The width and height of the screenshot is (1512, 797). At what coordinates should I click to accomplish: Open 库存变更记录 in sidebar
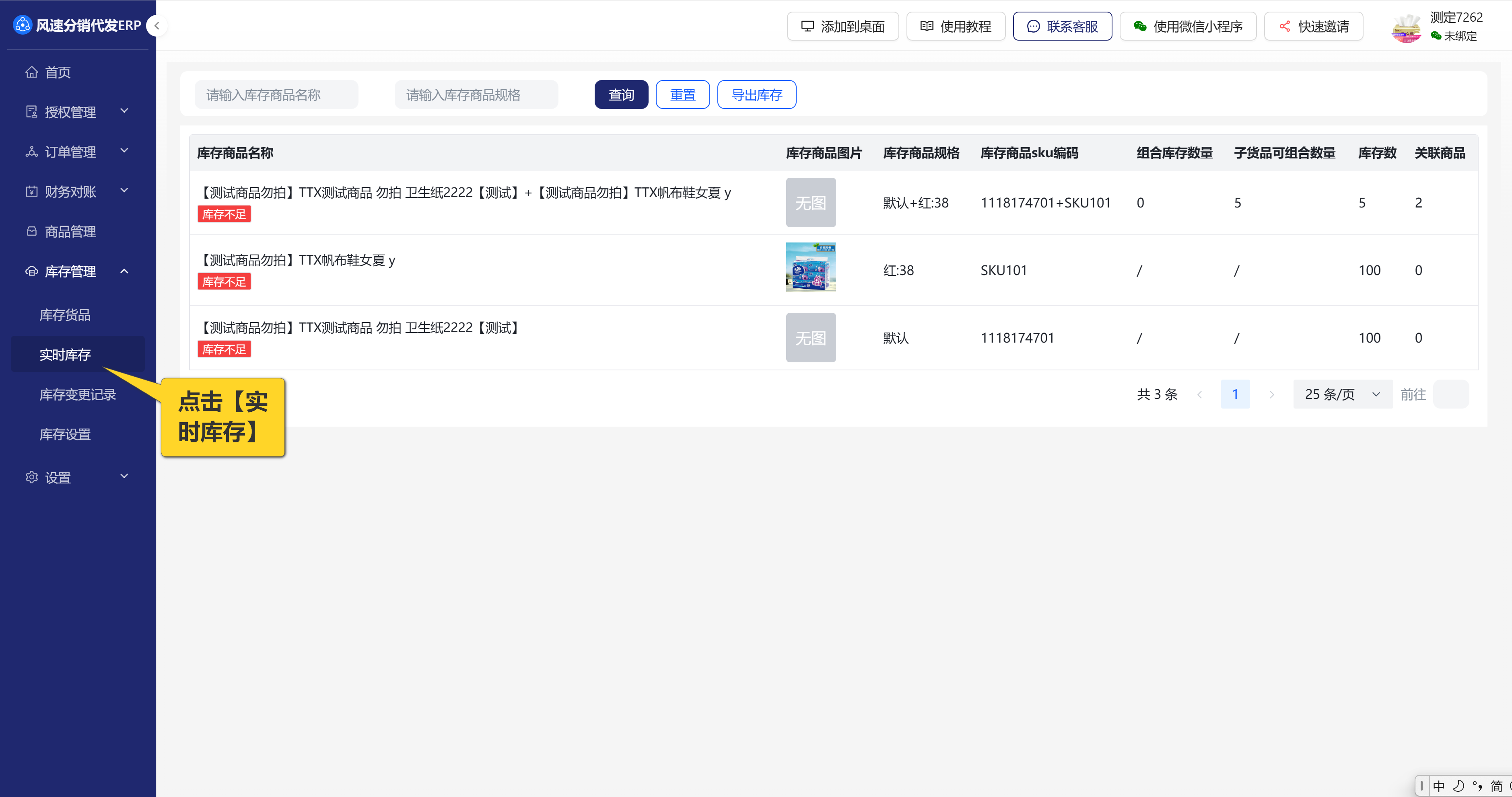[78, 394]
